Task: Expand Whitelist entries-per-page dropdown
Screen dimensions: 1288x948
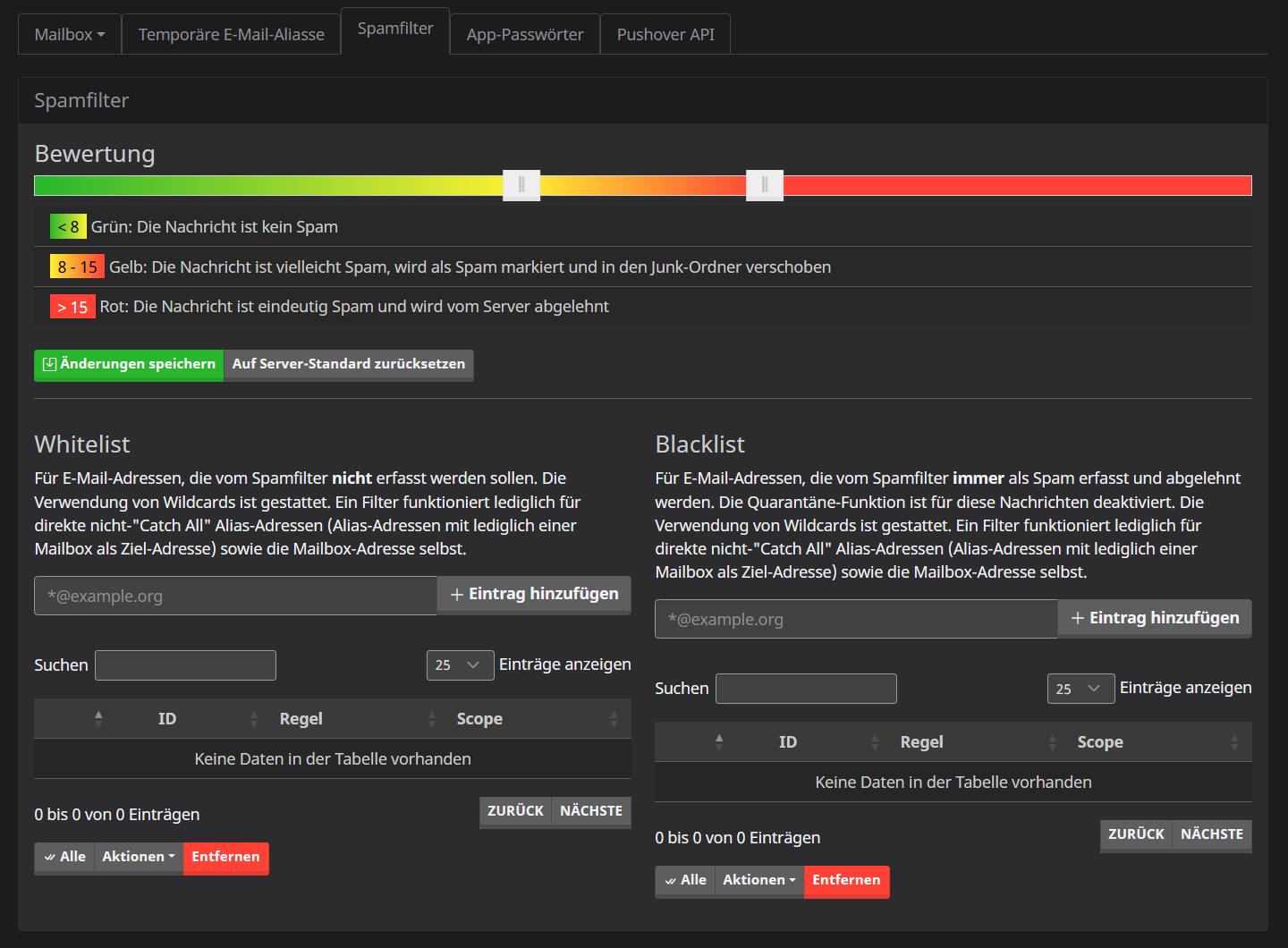Action: click(460, 665)
